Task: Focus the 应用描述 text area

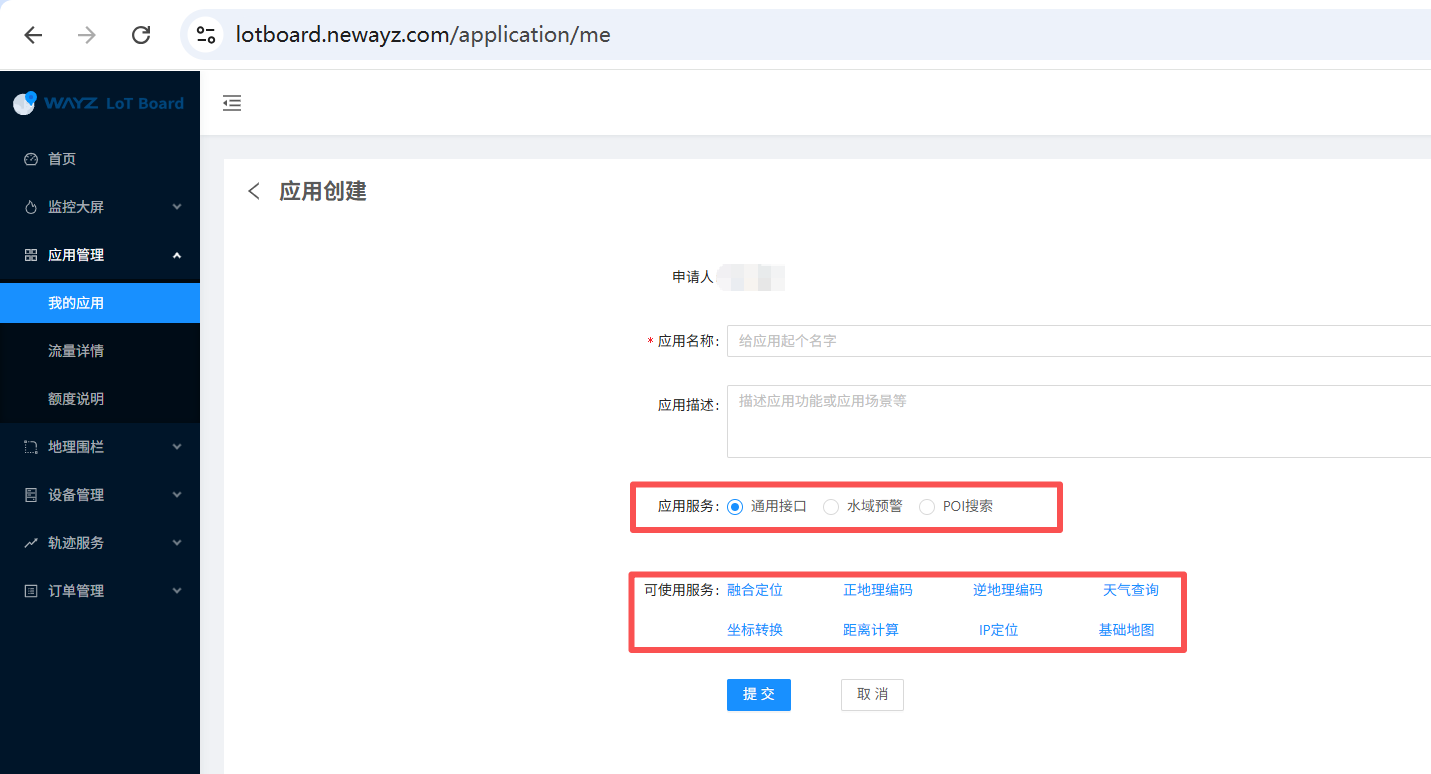Action: click(x=1079, y=421)
